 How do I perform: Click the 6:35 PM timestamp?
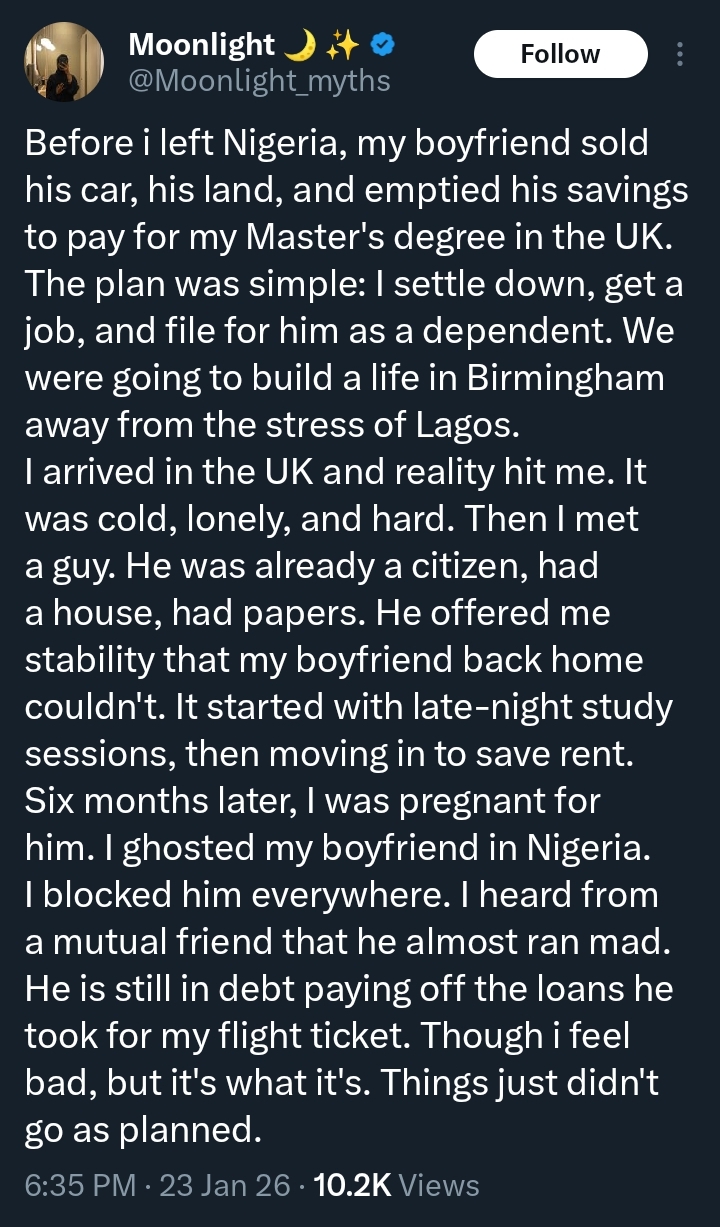pyautogui.click(x=80, y=1185)
